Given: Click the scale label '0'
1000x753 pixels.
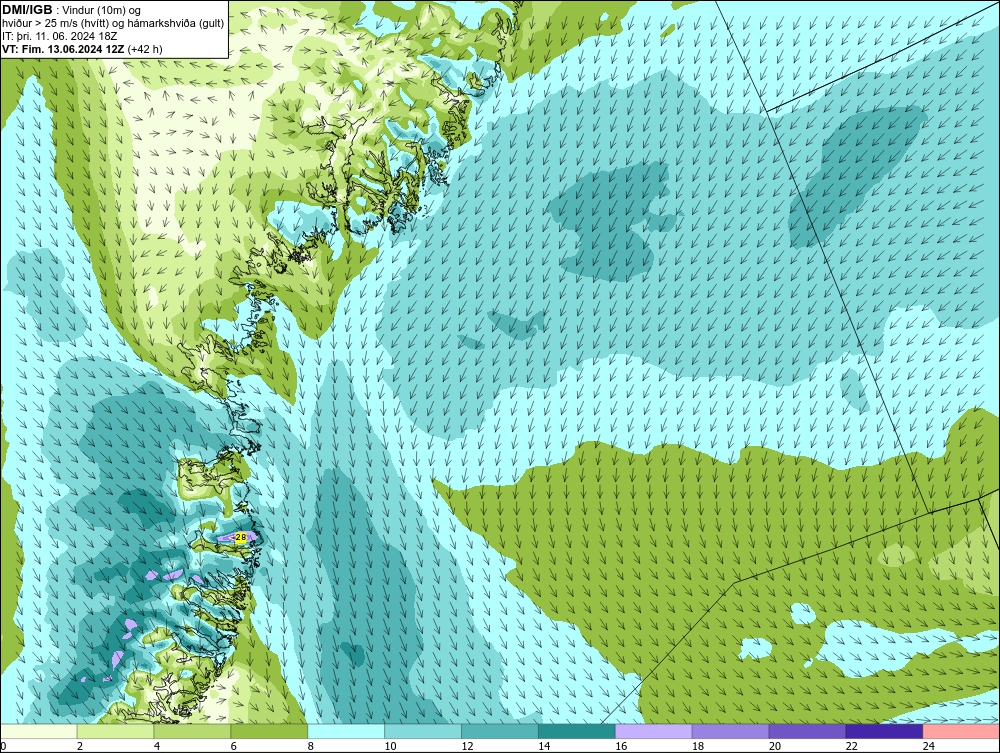Looking at the screenshot, I should 4,746.
